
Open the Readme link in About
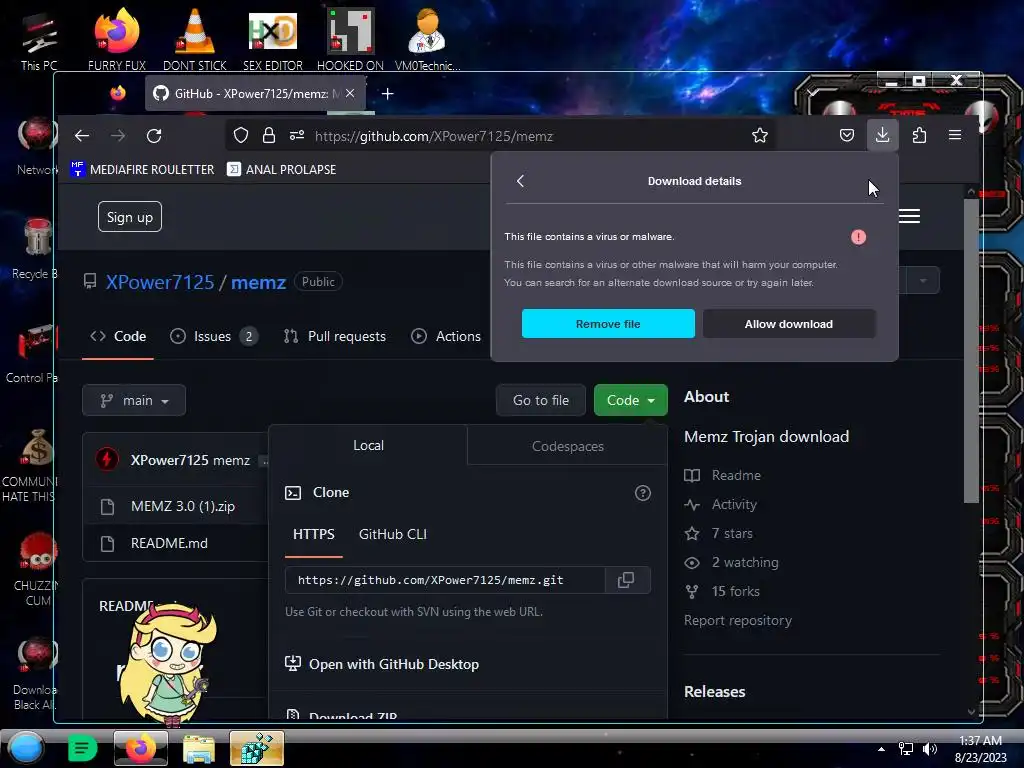[722, 475]
